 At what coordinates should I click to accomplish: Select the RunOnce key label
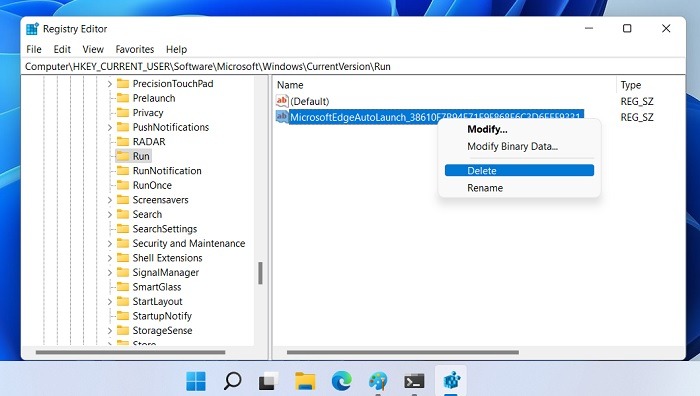(x=152, y=185)
